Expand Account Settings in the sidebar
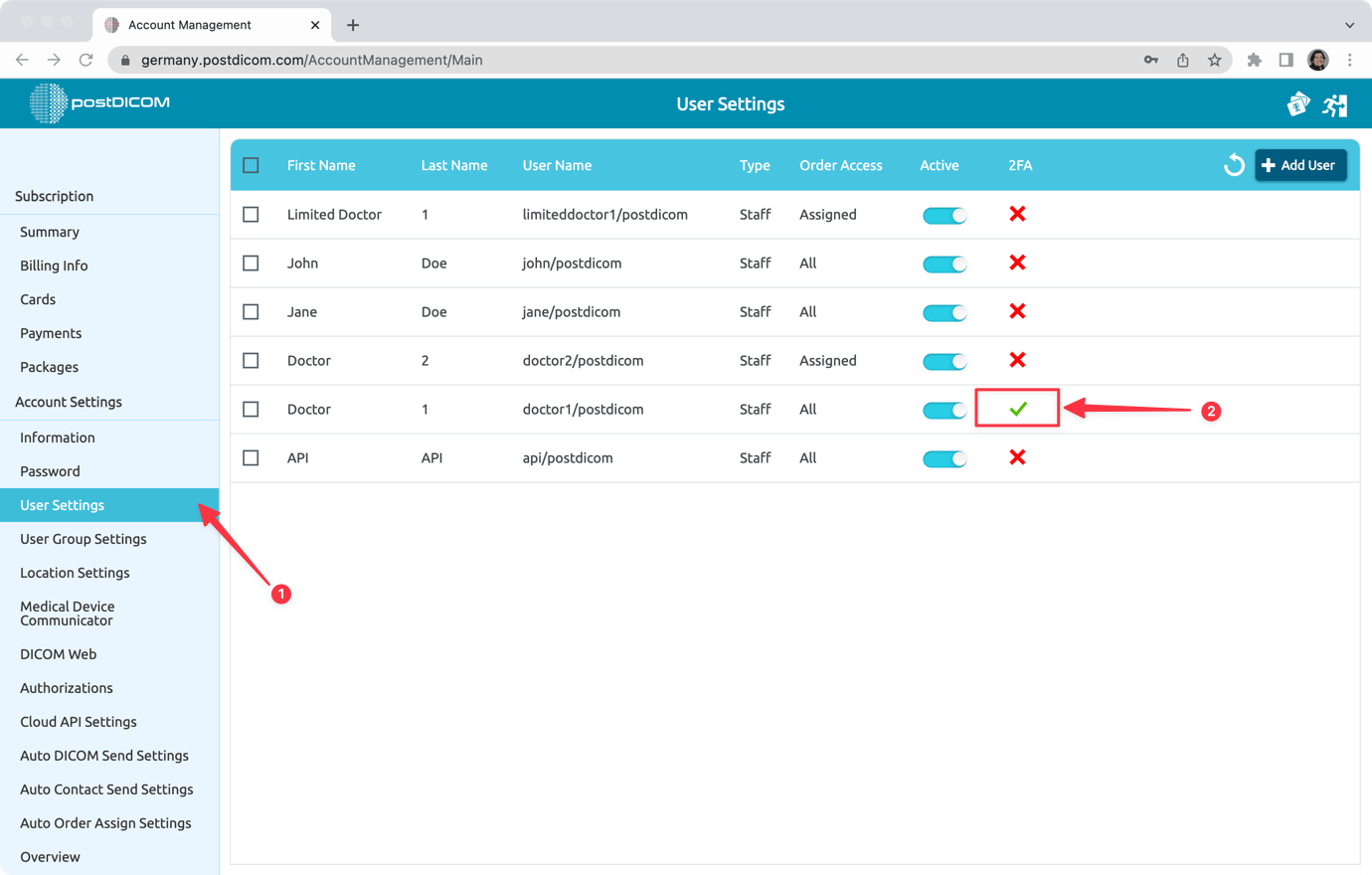1372x875 pixels. [x=69, y=402]
